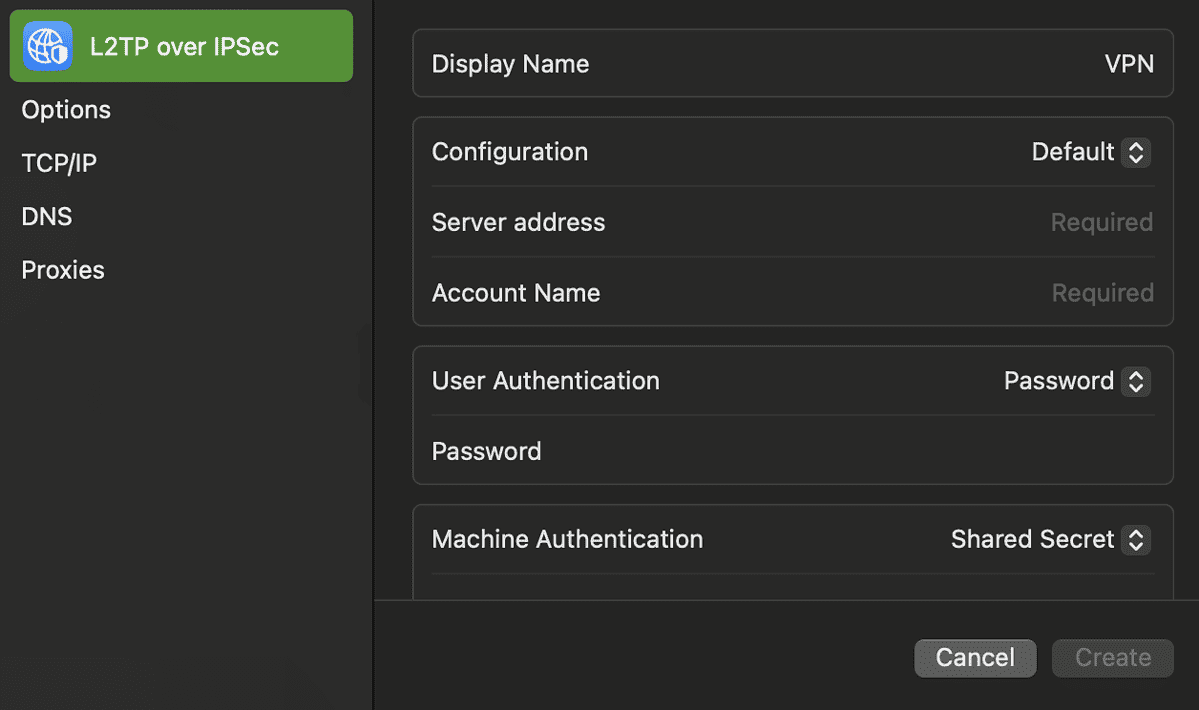This screenshot has width=1199, height=710.
Task: Select the Shared Secret authentication value
Action: (1033, 540)
